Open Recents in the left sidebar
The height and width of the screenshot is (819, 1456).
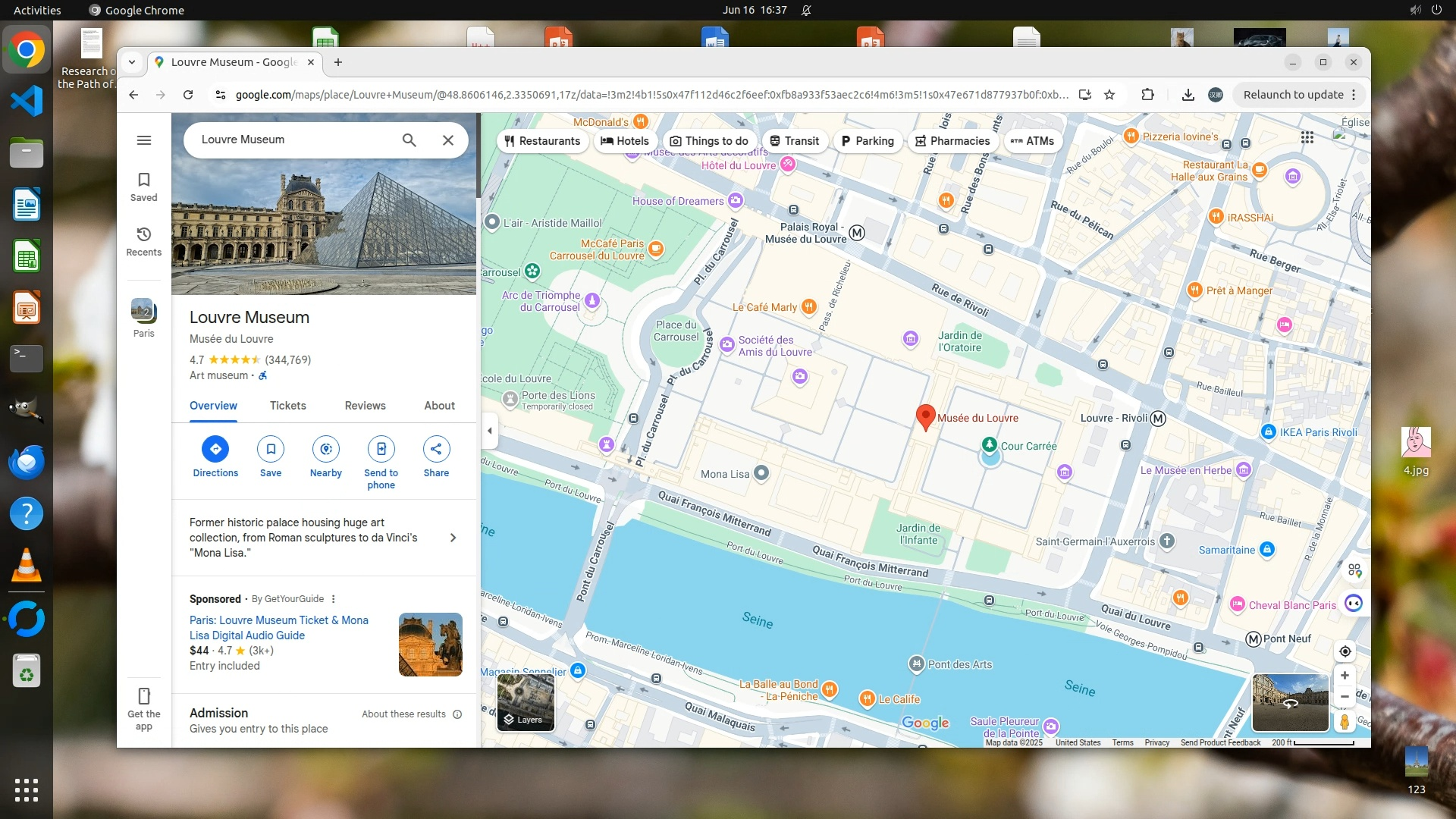(x=143, y=241)
